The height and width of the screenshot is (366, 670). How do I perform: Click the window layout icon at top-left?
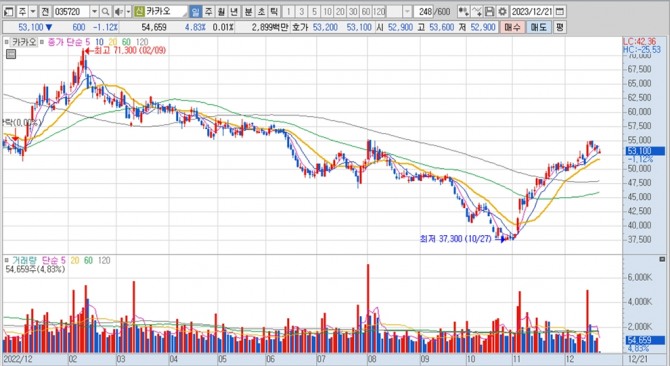9,12
